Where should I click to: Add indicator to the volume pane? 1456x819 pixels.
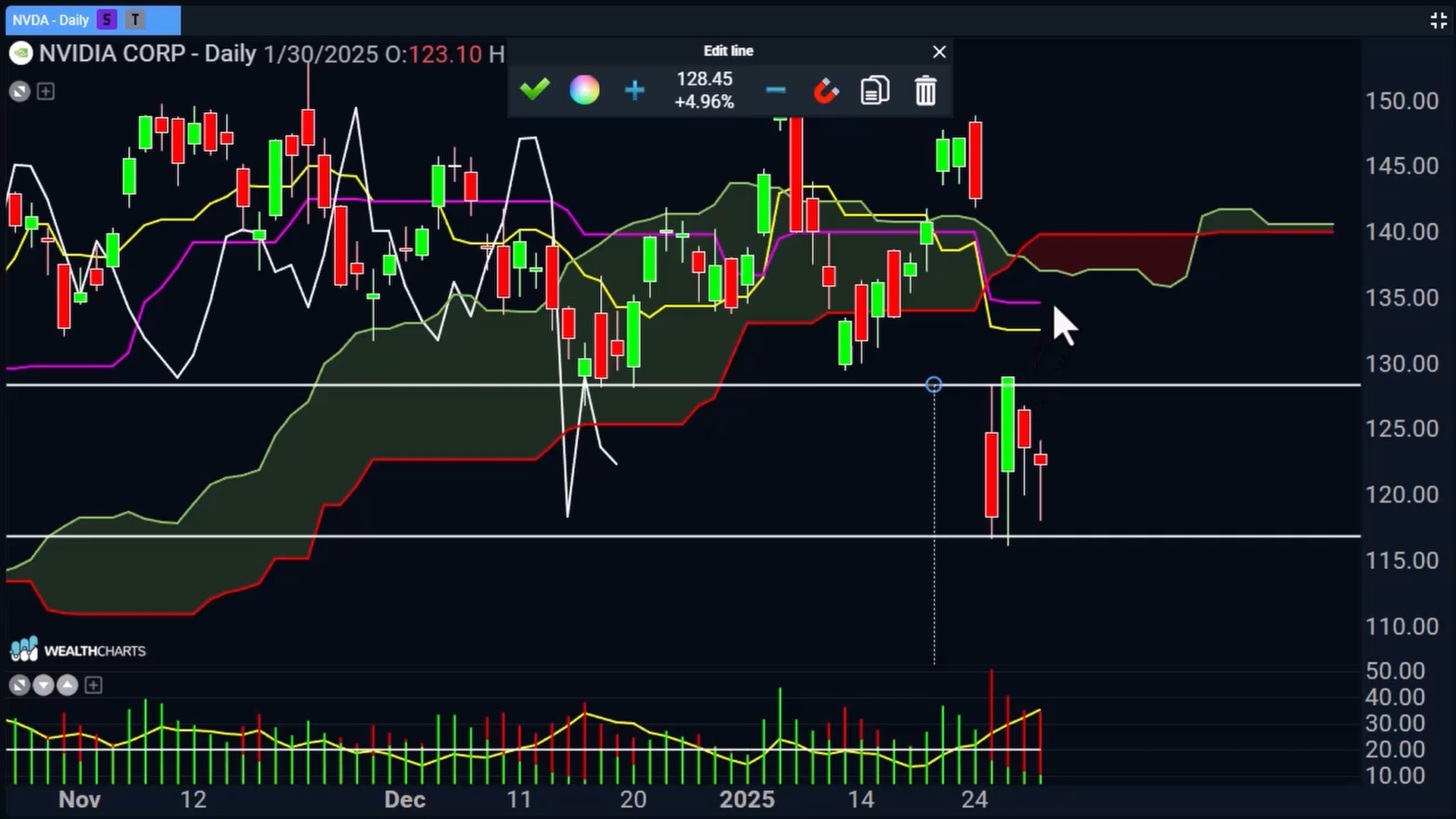[93, 686]
